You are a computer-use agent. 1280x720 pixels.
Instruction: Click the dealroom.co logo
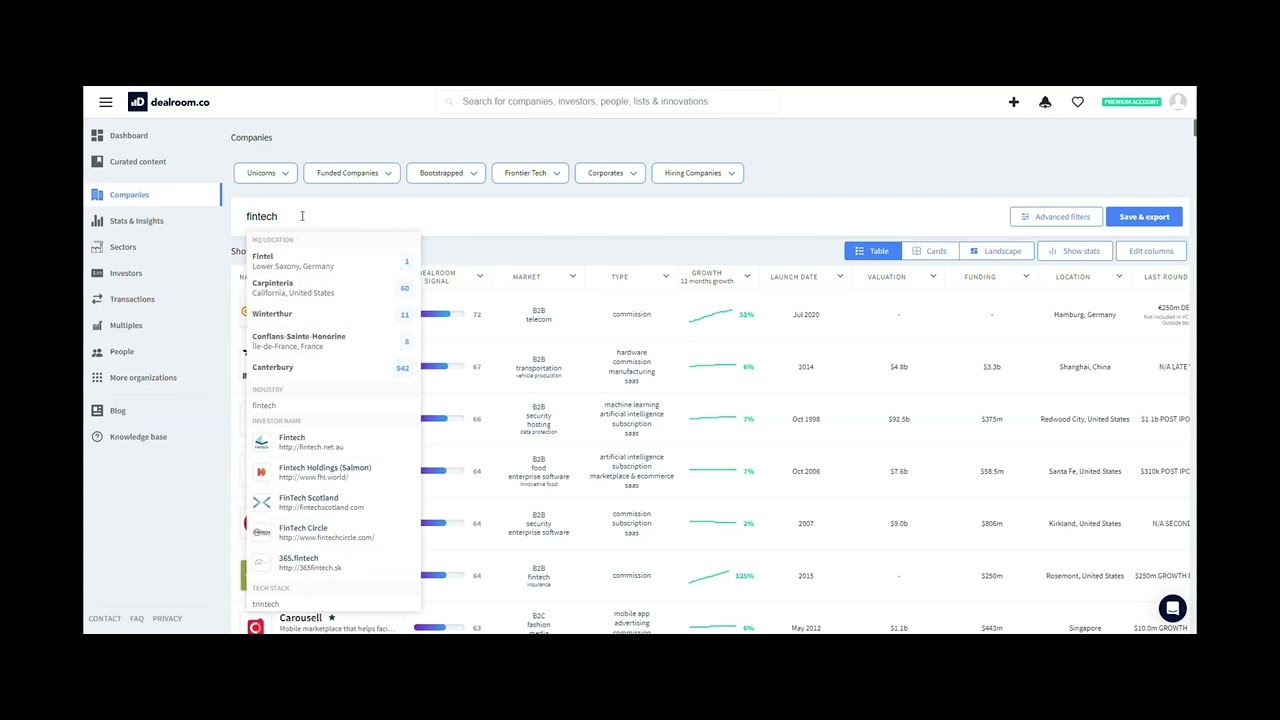tap(169, 102)
